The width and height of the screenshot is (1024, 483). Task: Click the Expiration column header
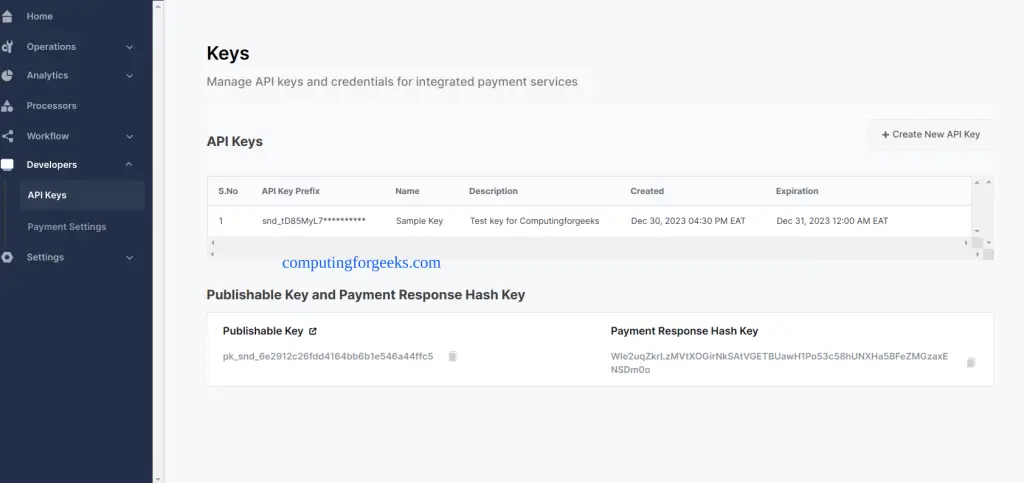pos(797,191)
